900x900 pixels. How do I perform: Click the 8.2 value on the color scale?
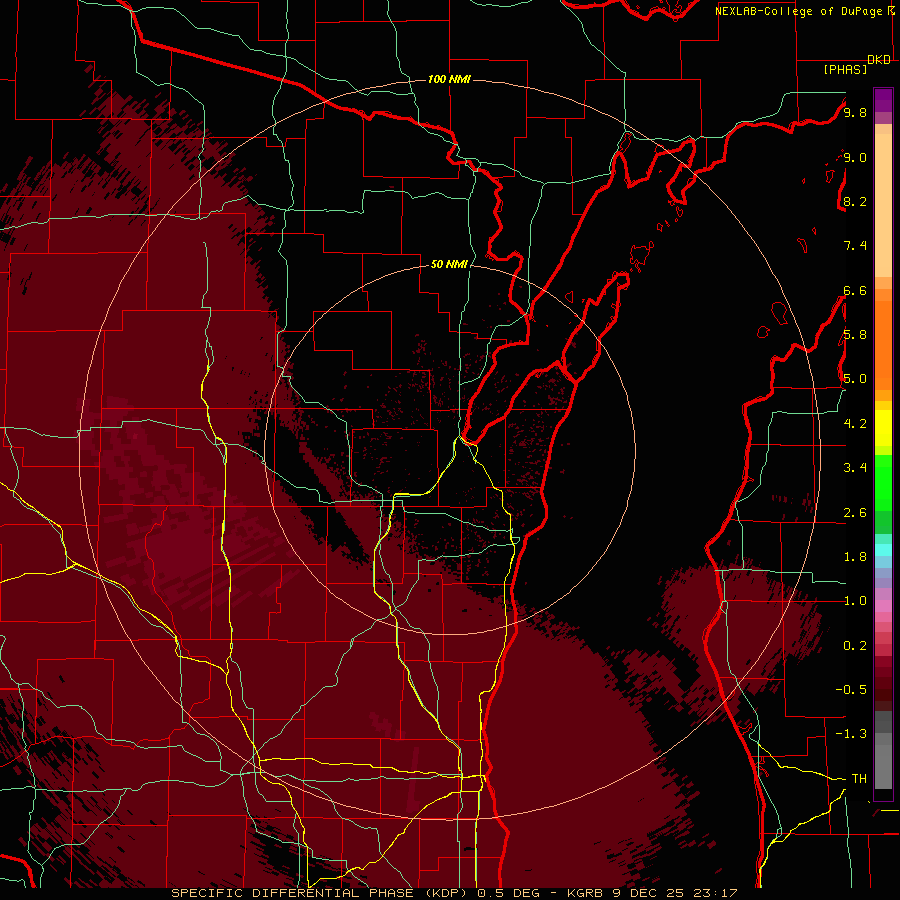pyautogui.click(x=855, y=201)
